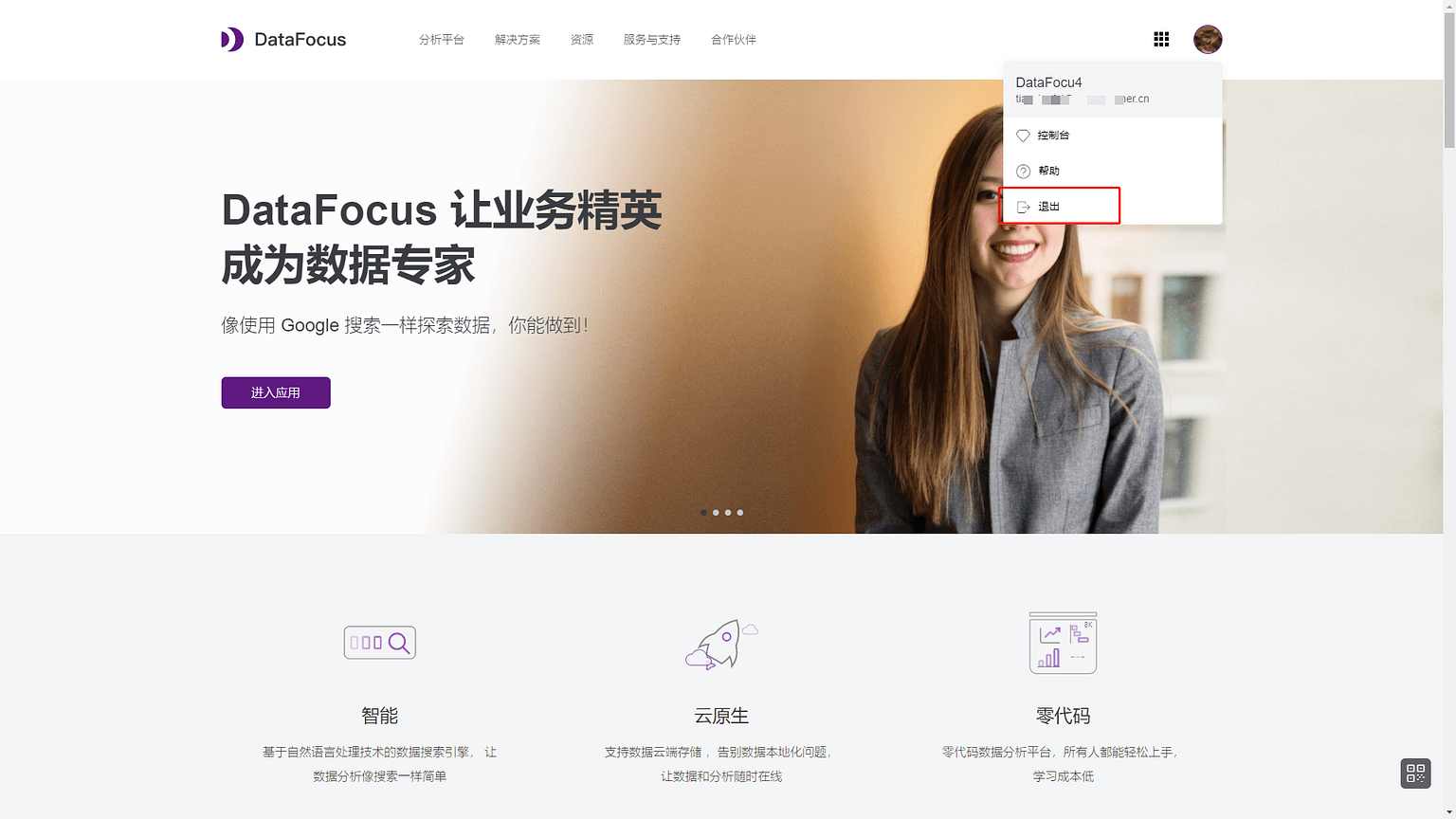Click the scrollbar up arrow

[x=1449, y=6]
